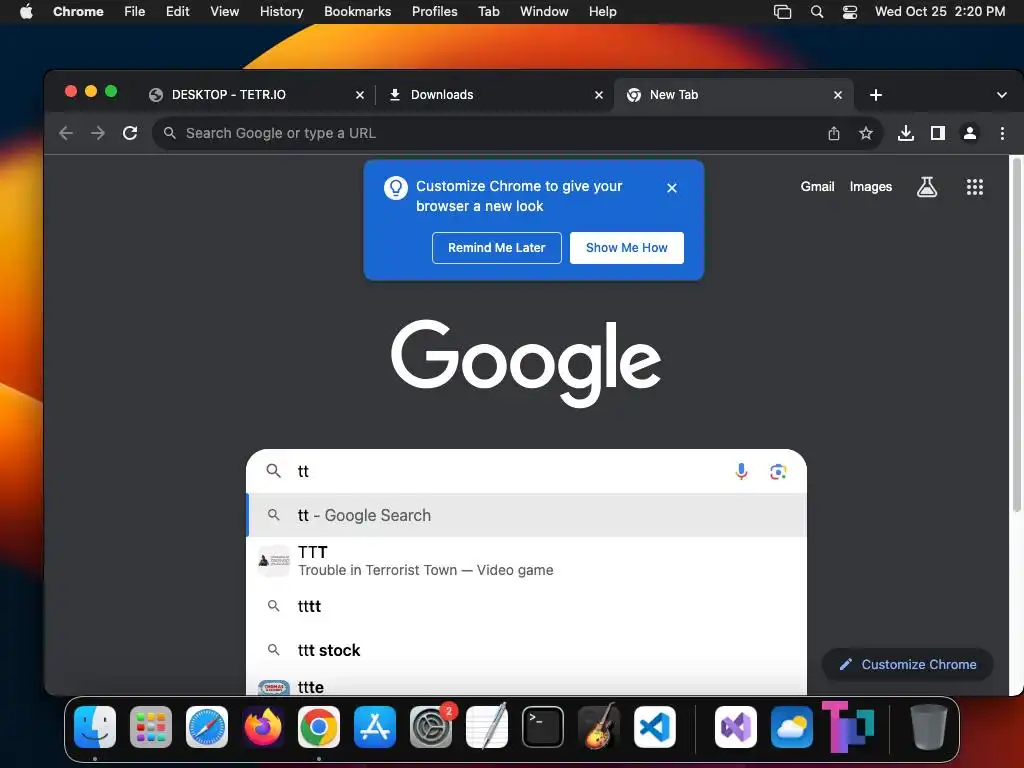Open the Chrome app menu
Image resolution: width=1024 pixels, height=768 pixels.
click(x=78, y=12)
